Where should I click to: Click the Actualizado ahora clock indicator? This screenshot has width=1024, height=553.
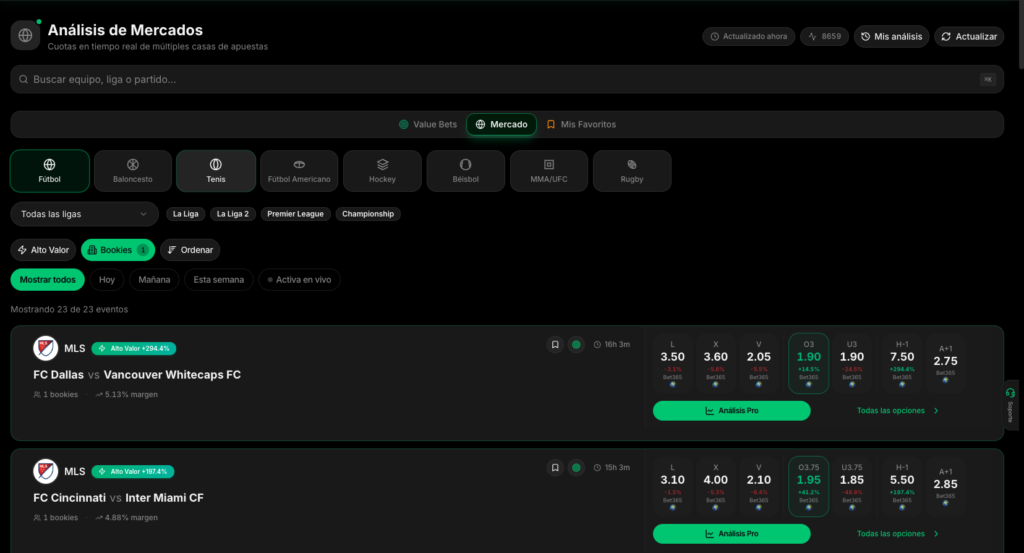pos(748,37)
